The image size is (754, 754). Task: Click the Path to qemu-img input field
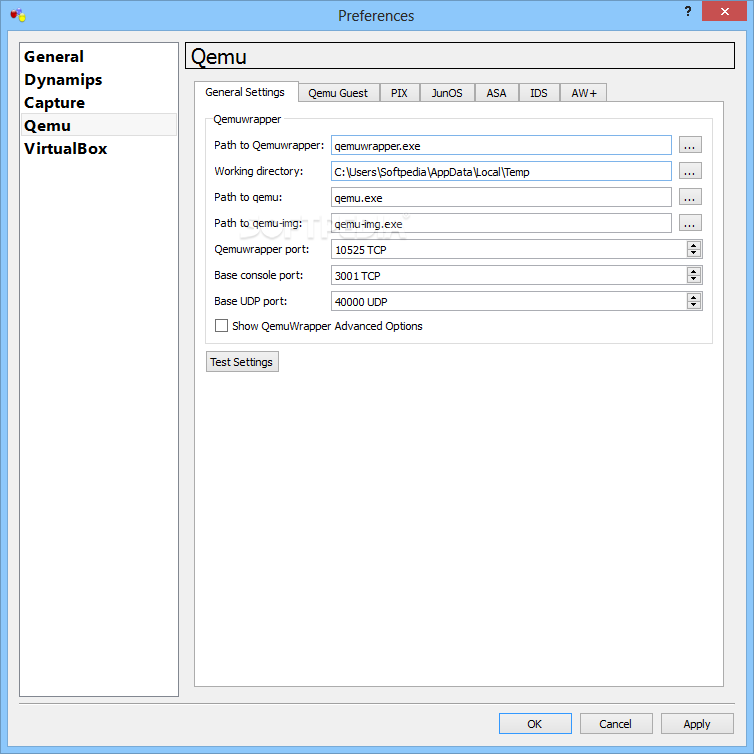pos(501,223)
